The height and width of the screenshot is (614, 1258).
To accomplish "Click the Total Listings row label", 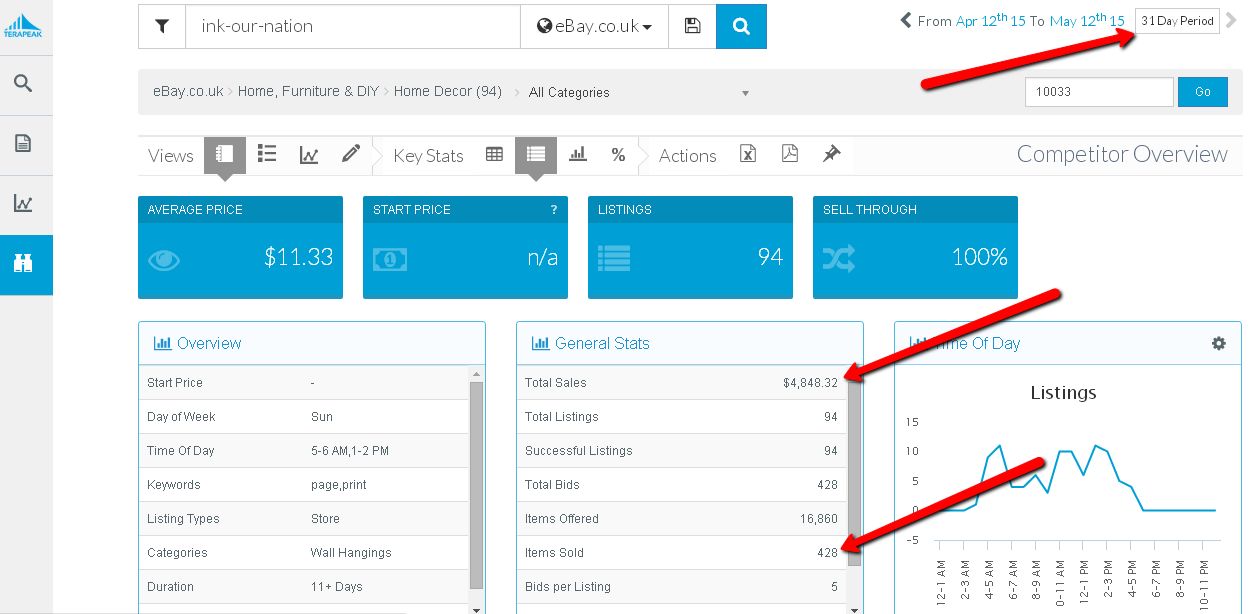I will click(x=561, y=417).
